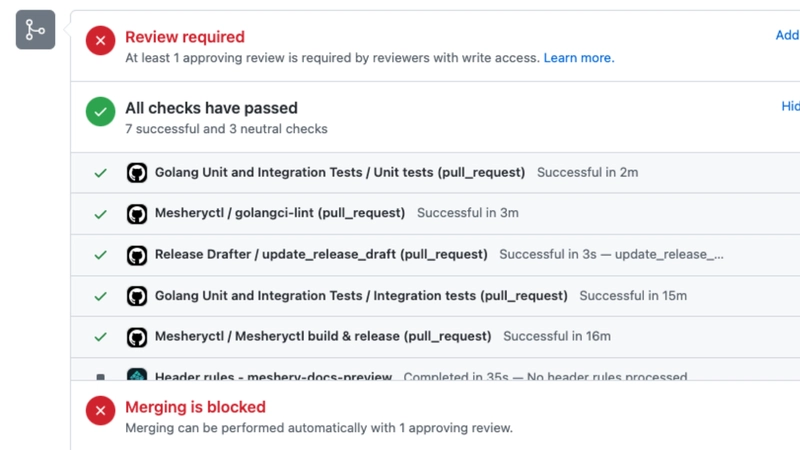Open Golang Integration tests (pull_request) check

point(361,295)
